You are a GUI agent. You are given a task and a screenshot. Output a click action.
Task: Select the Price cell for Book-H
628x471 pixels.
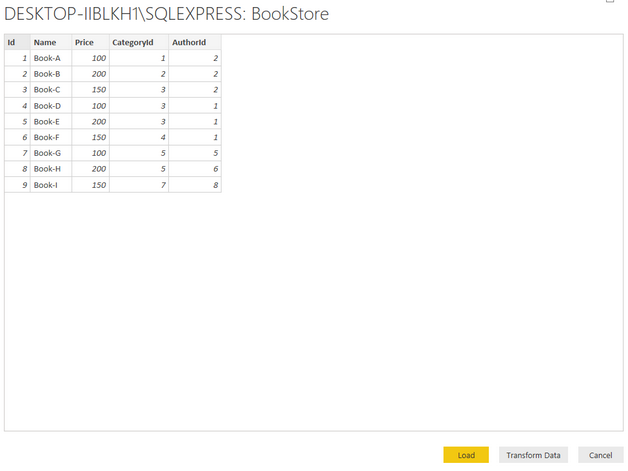pyautogui.click(x=90, y=170)
